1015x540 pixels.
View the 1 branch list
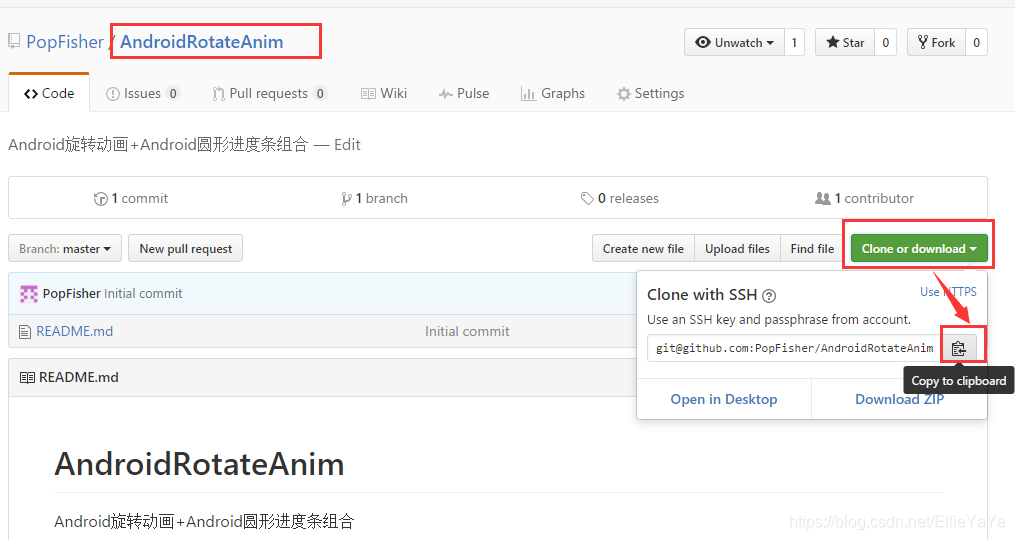(x=375, y=198)
